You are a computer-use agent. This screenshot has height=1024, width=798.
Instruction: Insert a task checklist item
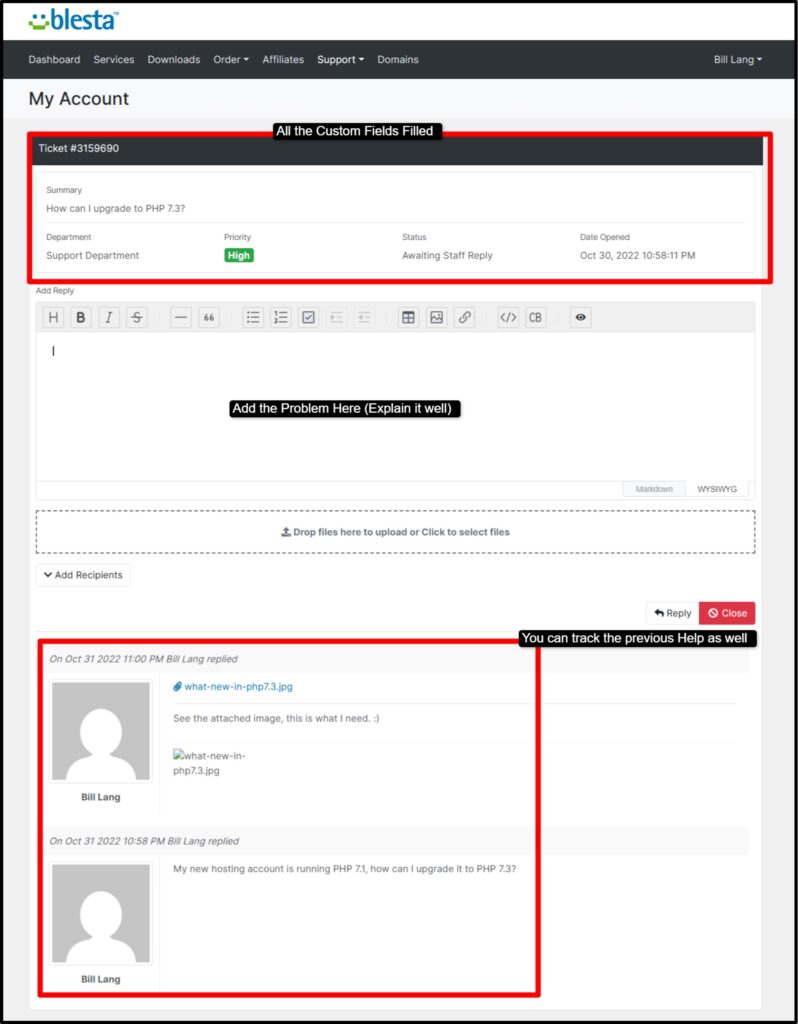[308, 317]
